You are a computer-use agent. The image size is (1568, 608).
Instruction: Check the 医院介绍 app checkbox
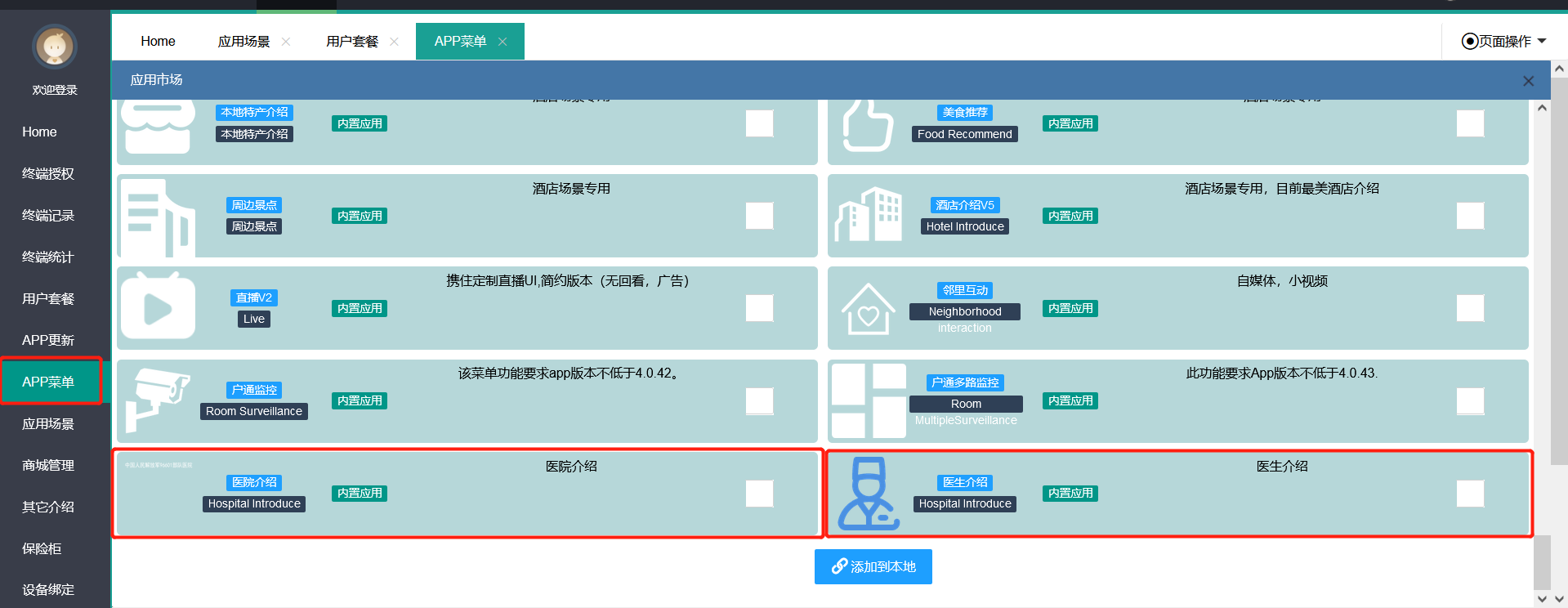coord(759,494)
